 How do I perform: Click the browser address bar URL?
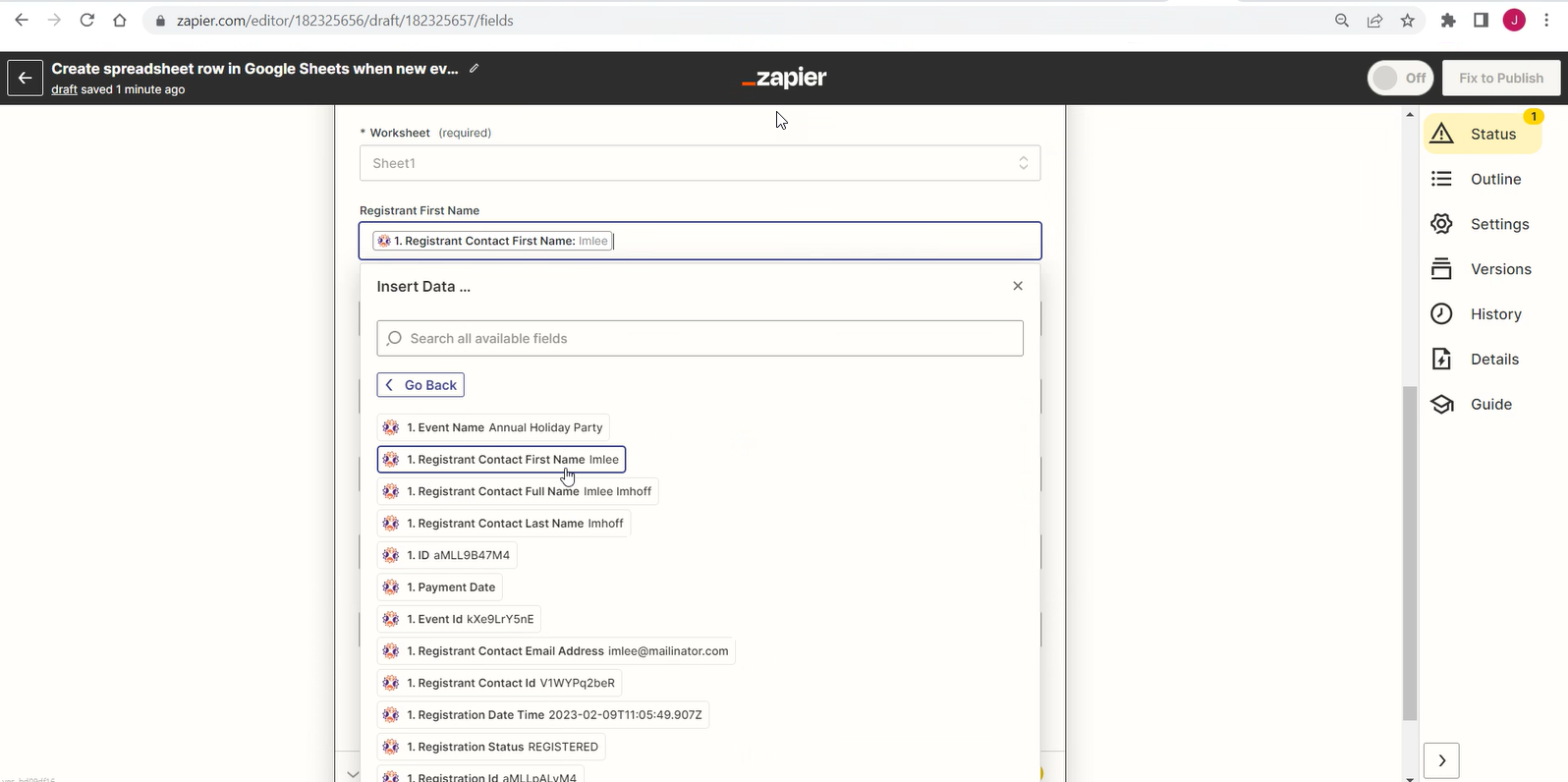point(345,20)
